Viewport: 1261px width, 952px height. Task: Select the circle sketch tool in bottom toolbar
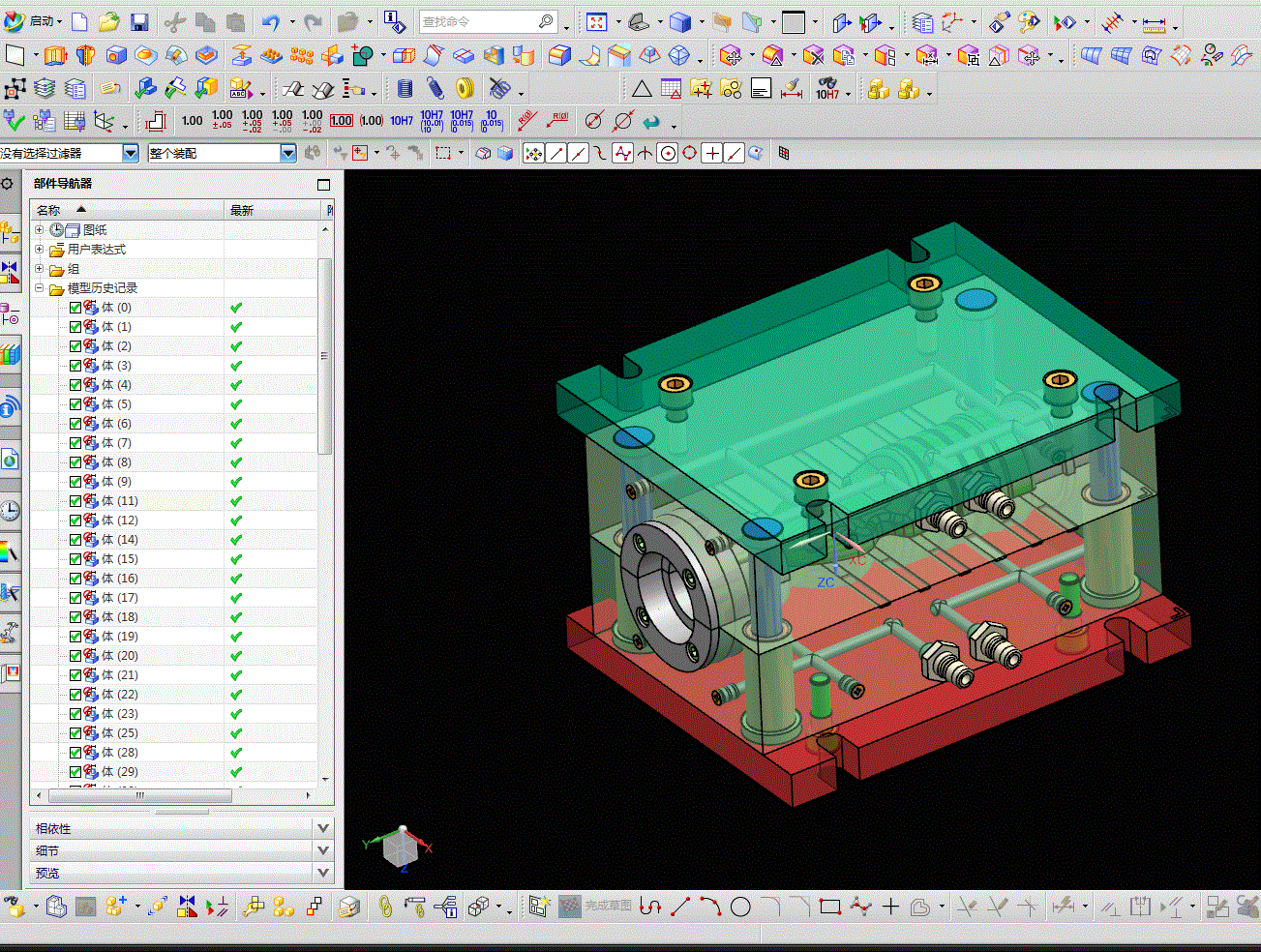click(x=740, y=907)
